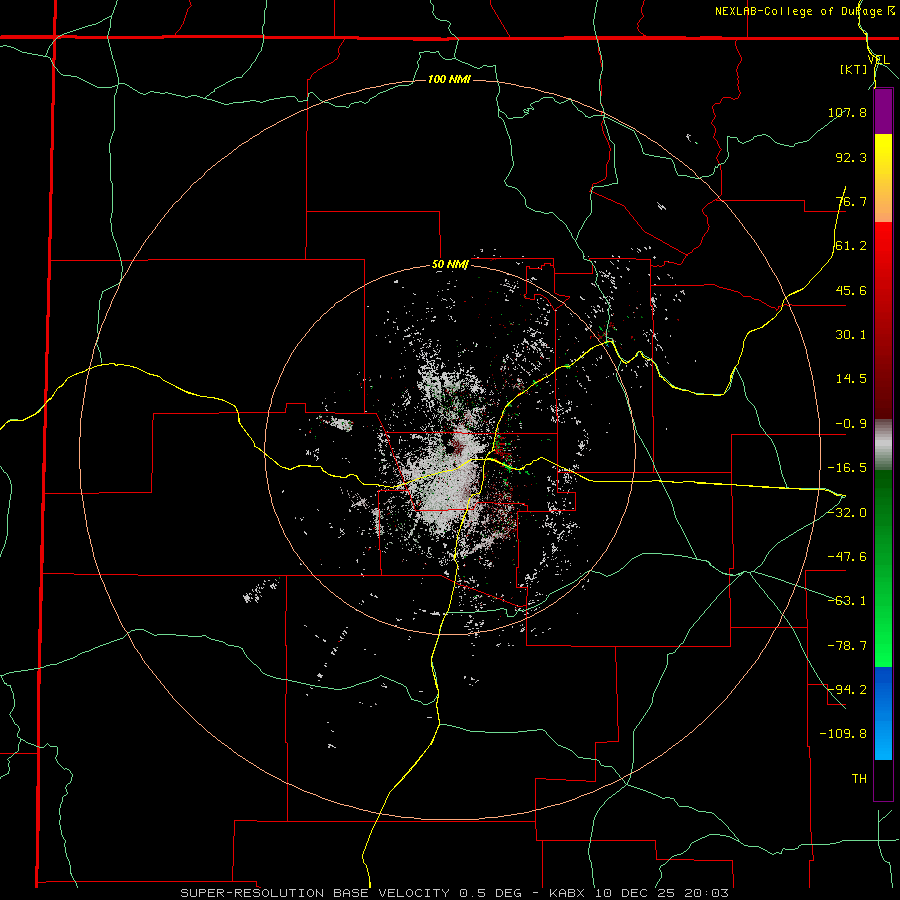Click the 50 NMI range ring label
Viewport: 900px width, 900px height.
[x=450, y=265]
